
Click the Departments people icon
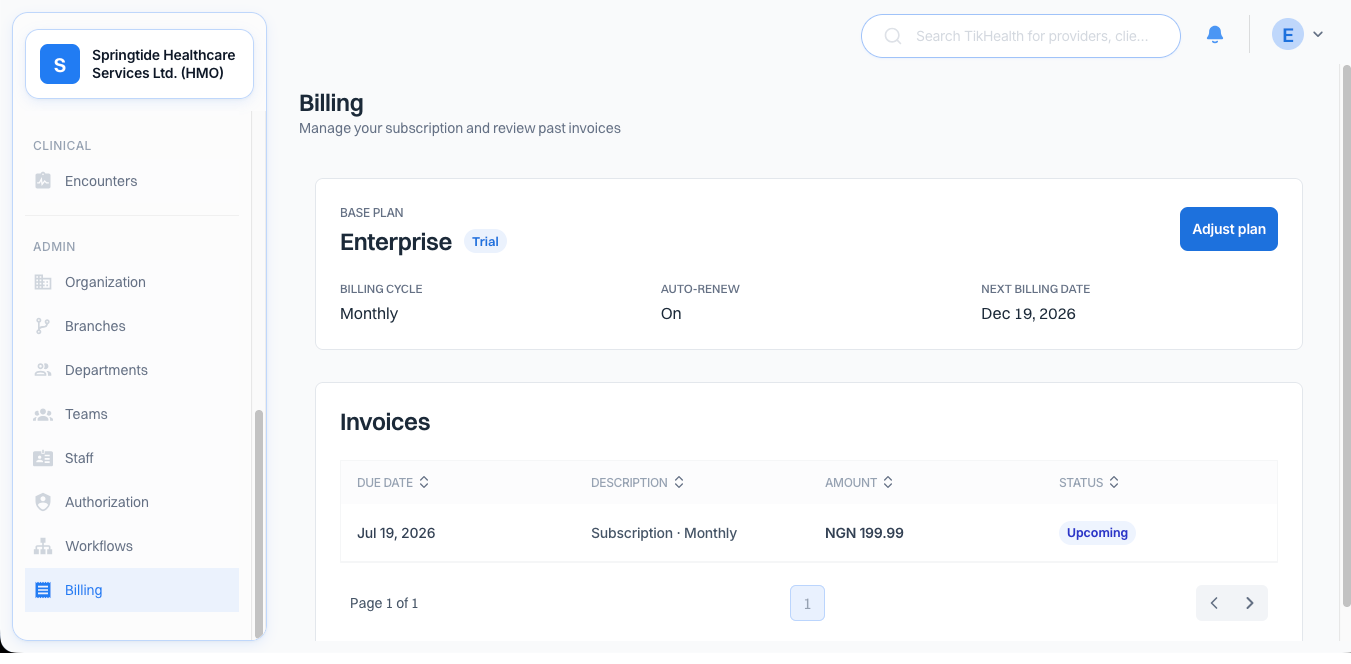pyautogui.click(x=43, y=370)
